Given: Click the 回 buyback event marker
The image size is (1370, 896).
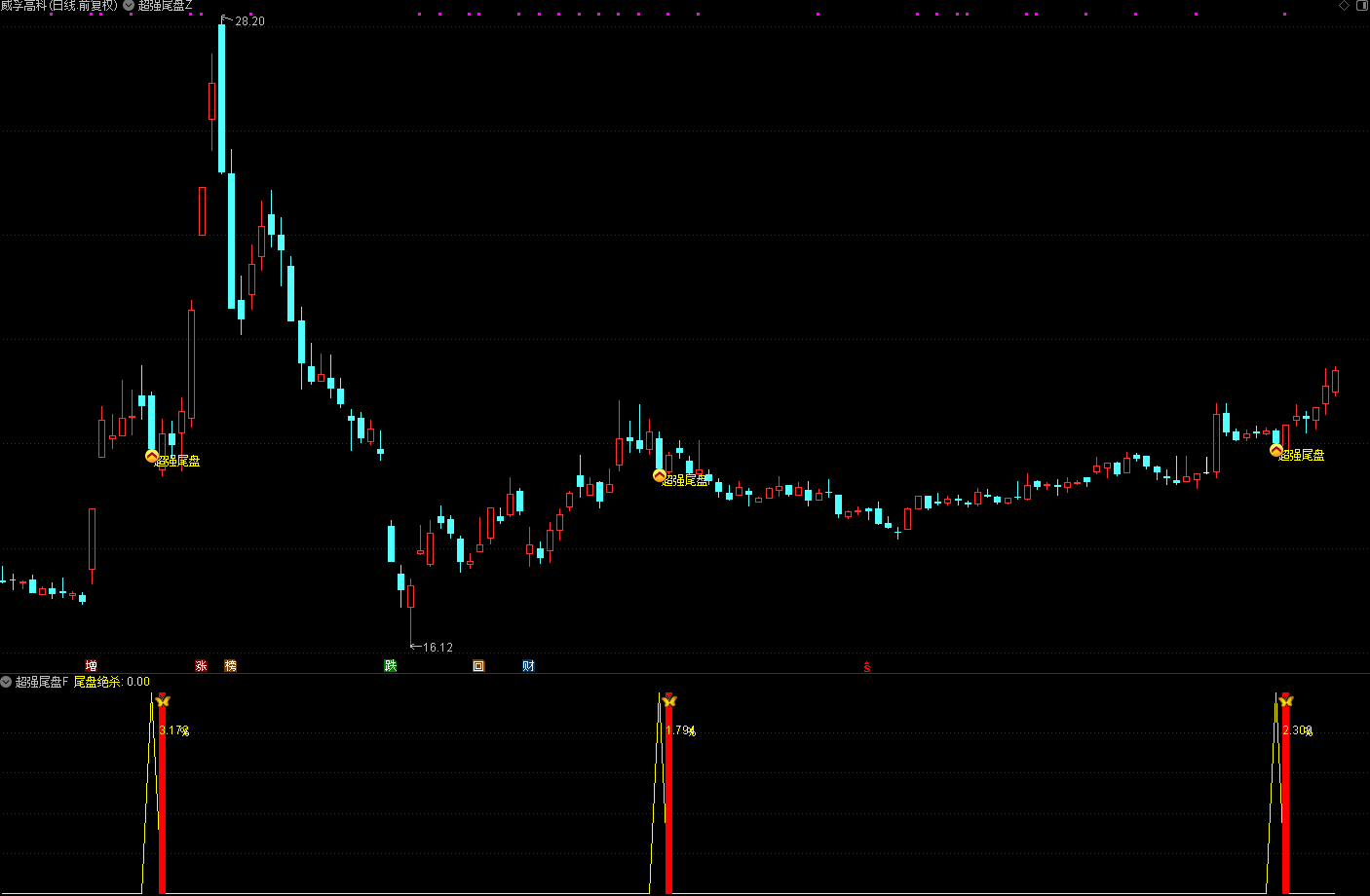Looking at the screenshot, I should tap(478, 666).
